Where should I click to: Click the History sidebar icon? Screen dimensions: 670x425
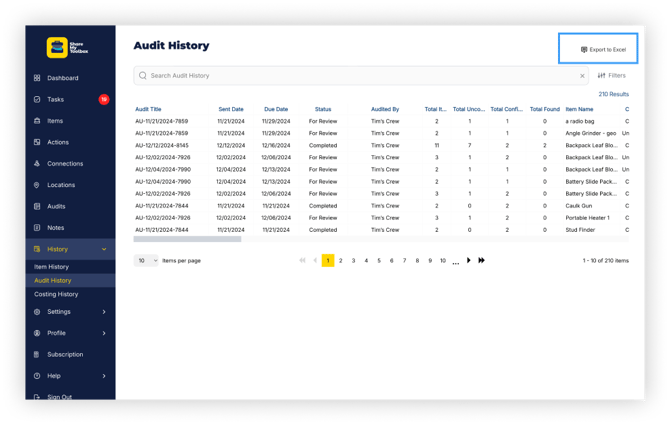37,249
